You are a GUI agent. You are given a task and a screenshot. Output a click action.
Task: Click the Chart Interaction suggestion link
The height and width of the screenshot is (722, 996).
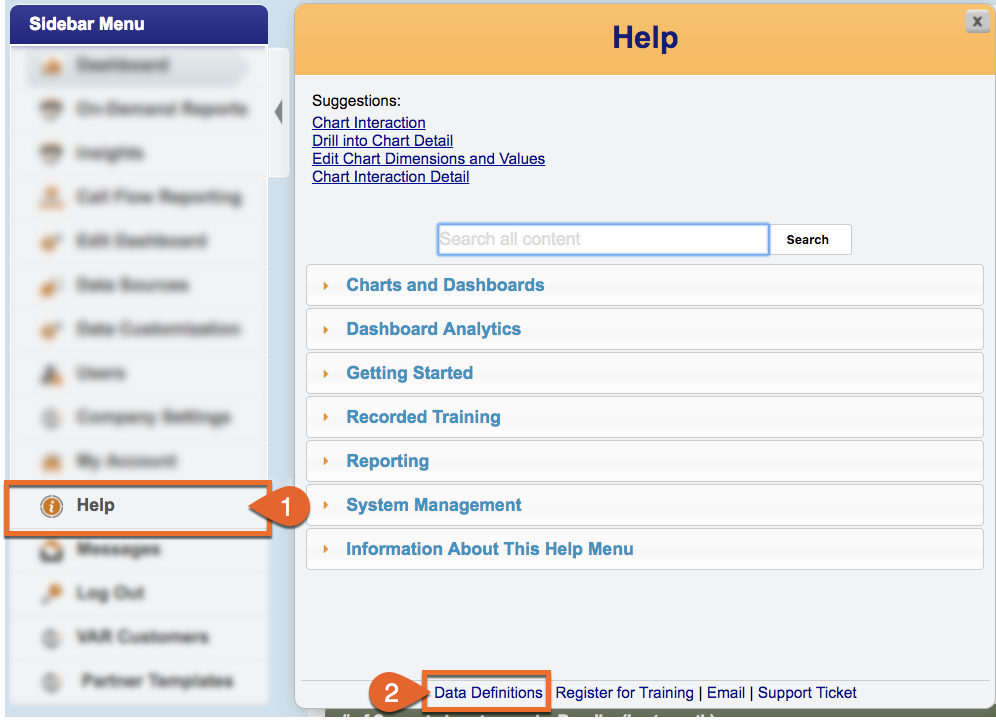pos(369,123)
